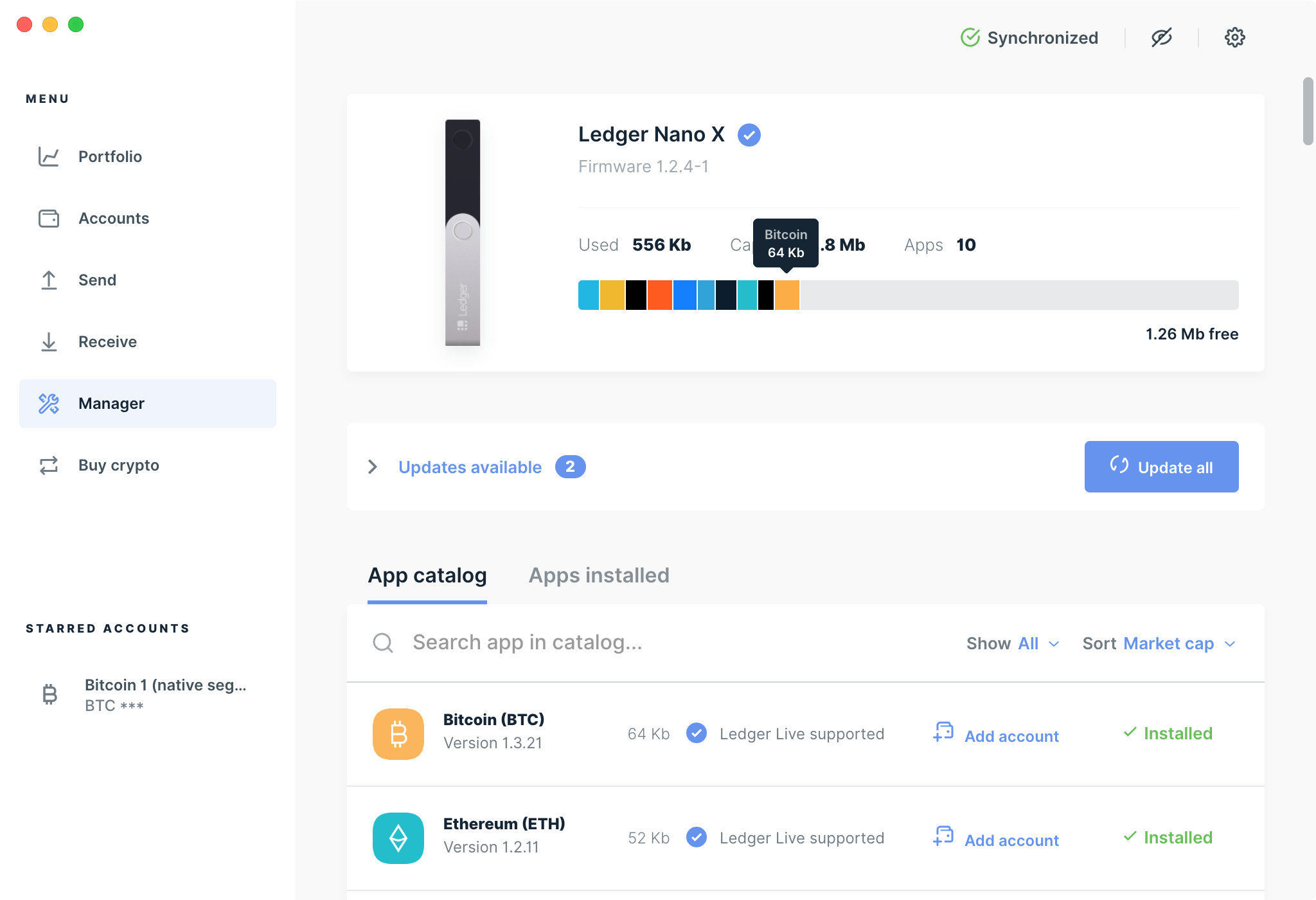Click the vertical scrollbar thumb
Viewport: 1316px width, 900px height.
1308,111
